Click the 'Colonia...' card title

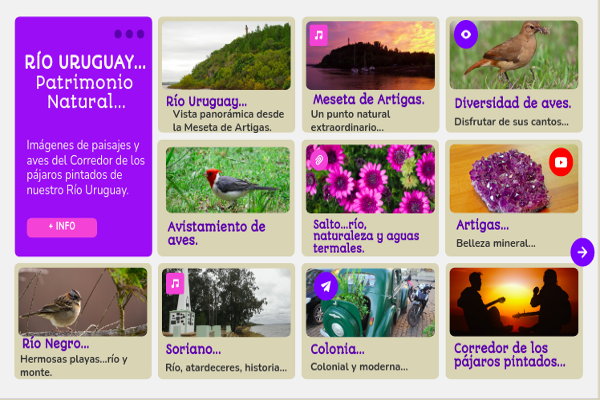pyautogui.click(x=338, y=349)
